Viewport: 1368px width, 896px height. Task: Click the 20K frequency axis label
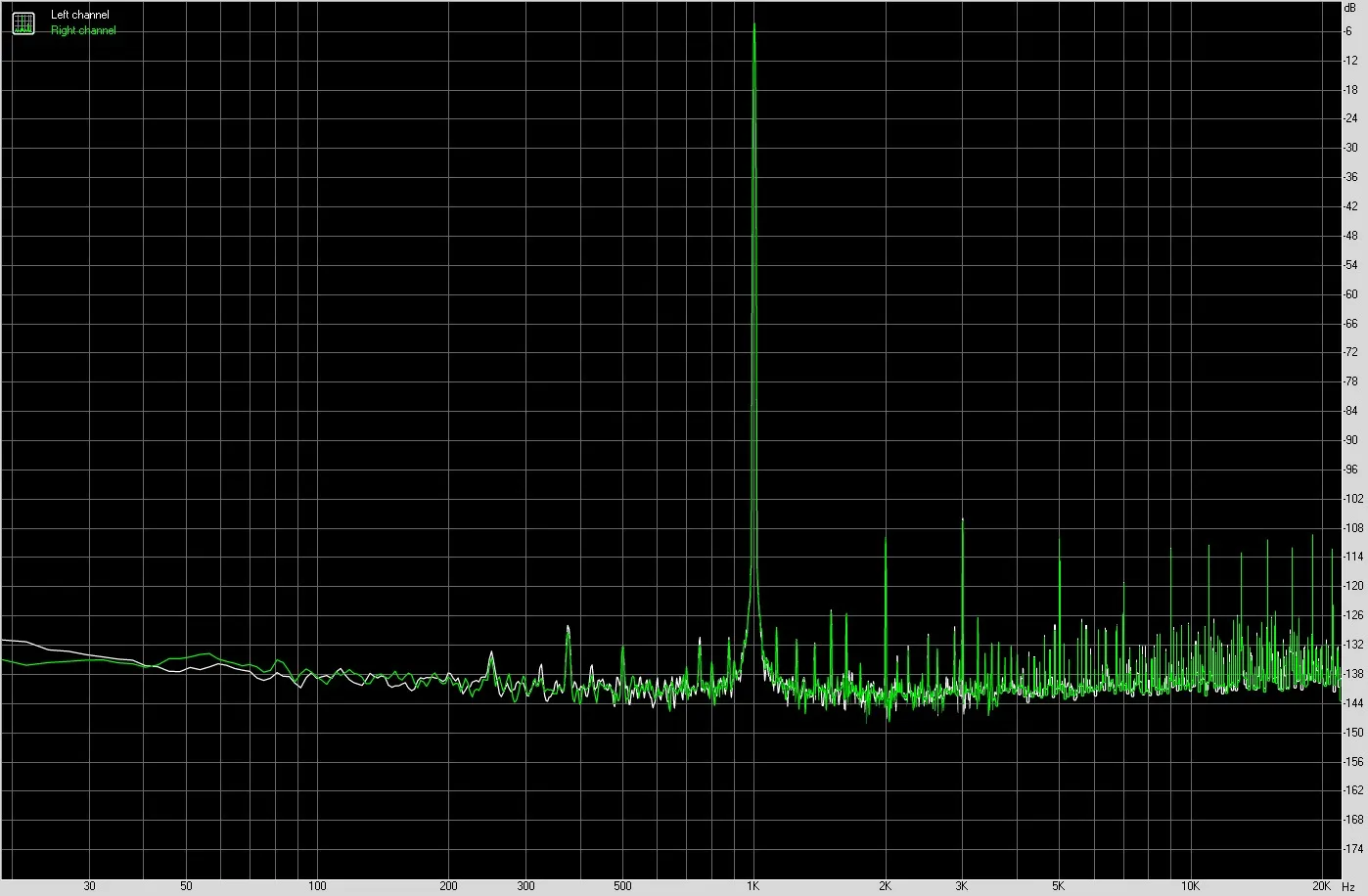tap(1322, 886)
